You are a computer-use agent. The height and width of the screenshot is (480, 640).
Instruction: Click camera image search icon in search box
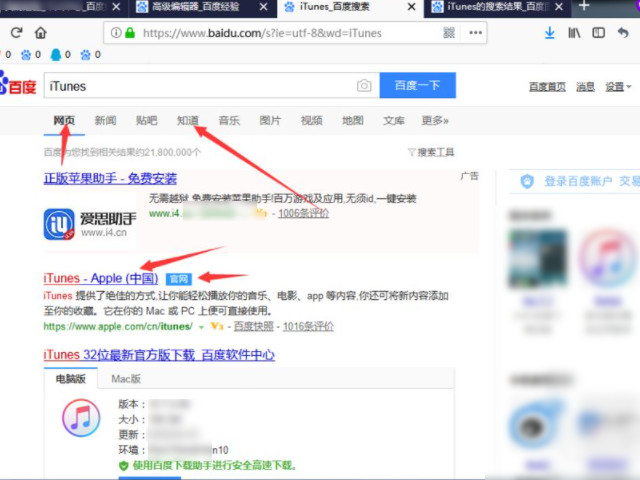tap(364, 86)
